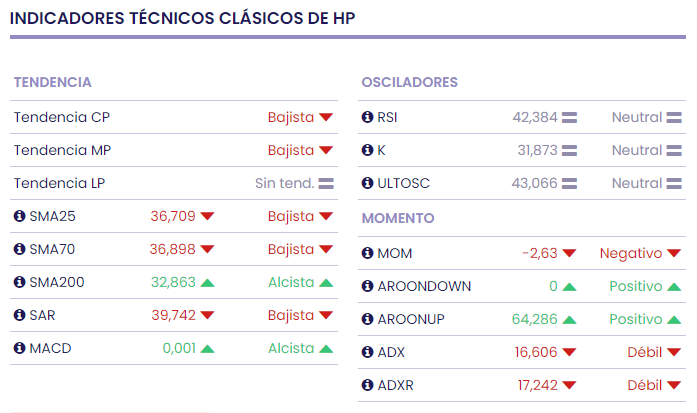Click the RSI info icon
697x413 pixels.
tap(367, 117)
